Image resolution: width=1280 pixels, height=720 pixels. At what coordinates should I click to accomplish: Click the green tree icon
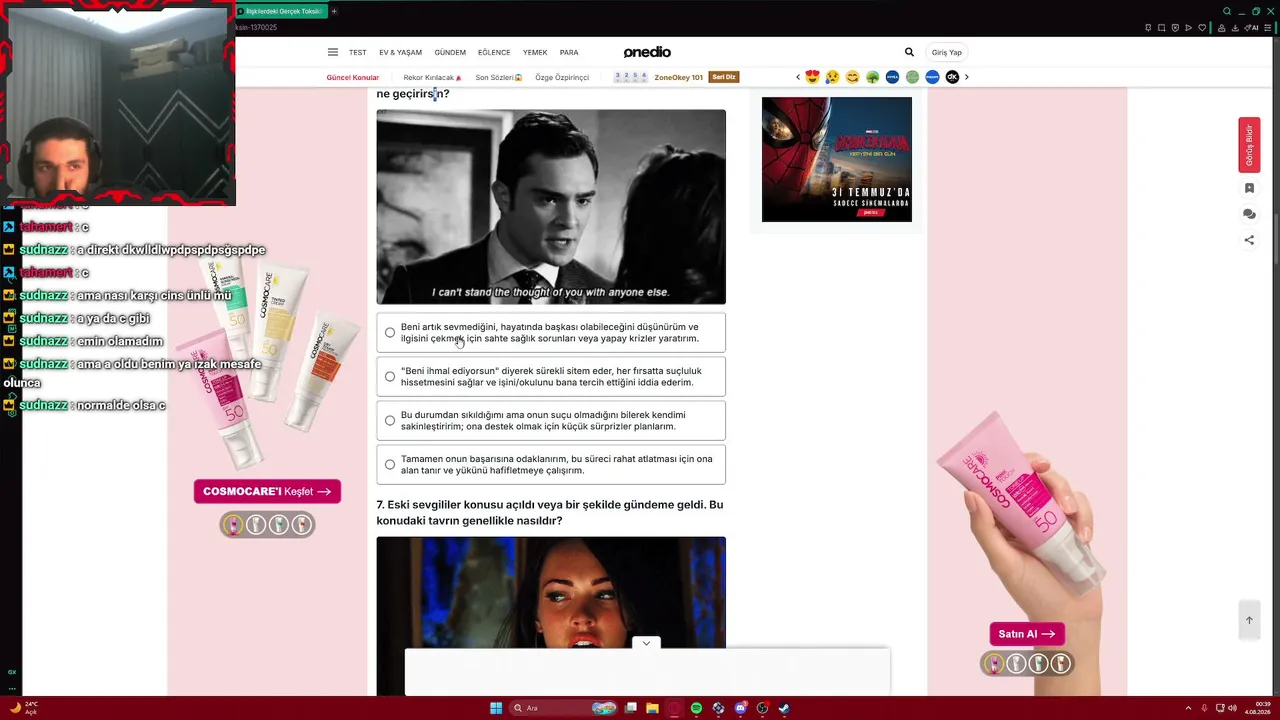coord(872,77)
